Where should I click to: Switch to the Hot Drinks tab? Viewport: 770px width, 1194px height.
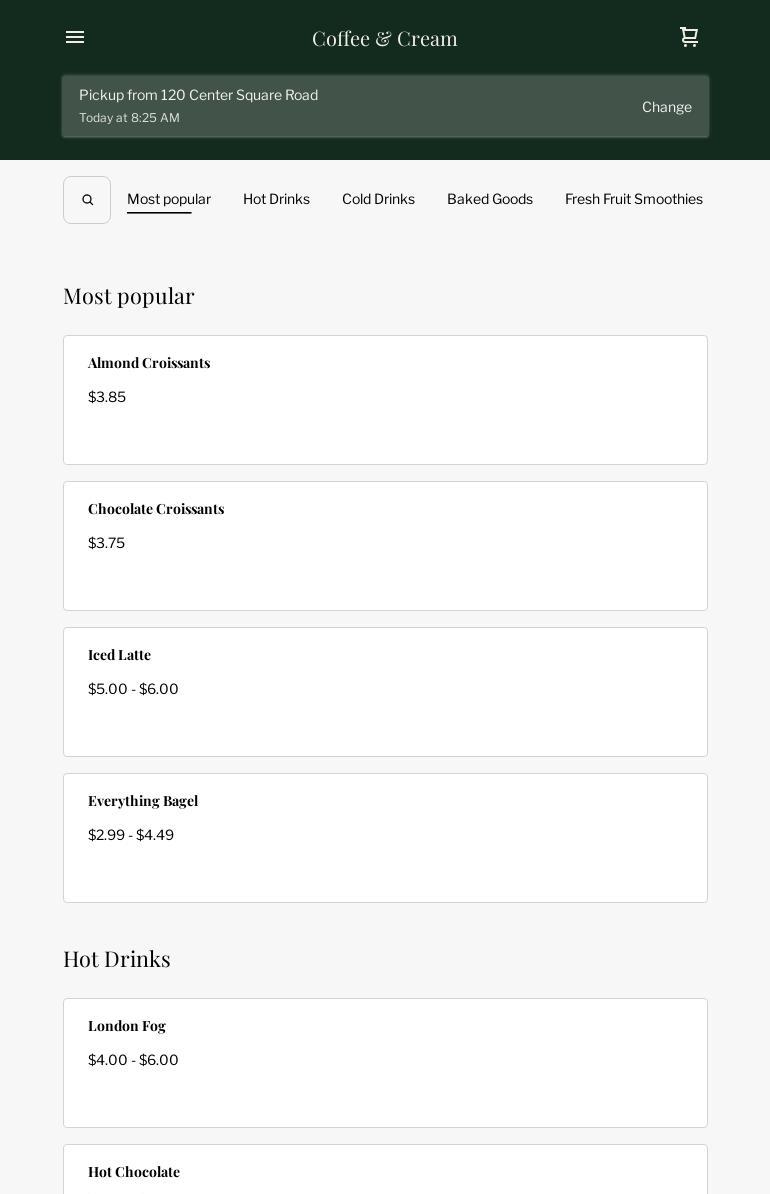click(276, 199)
